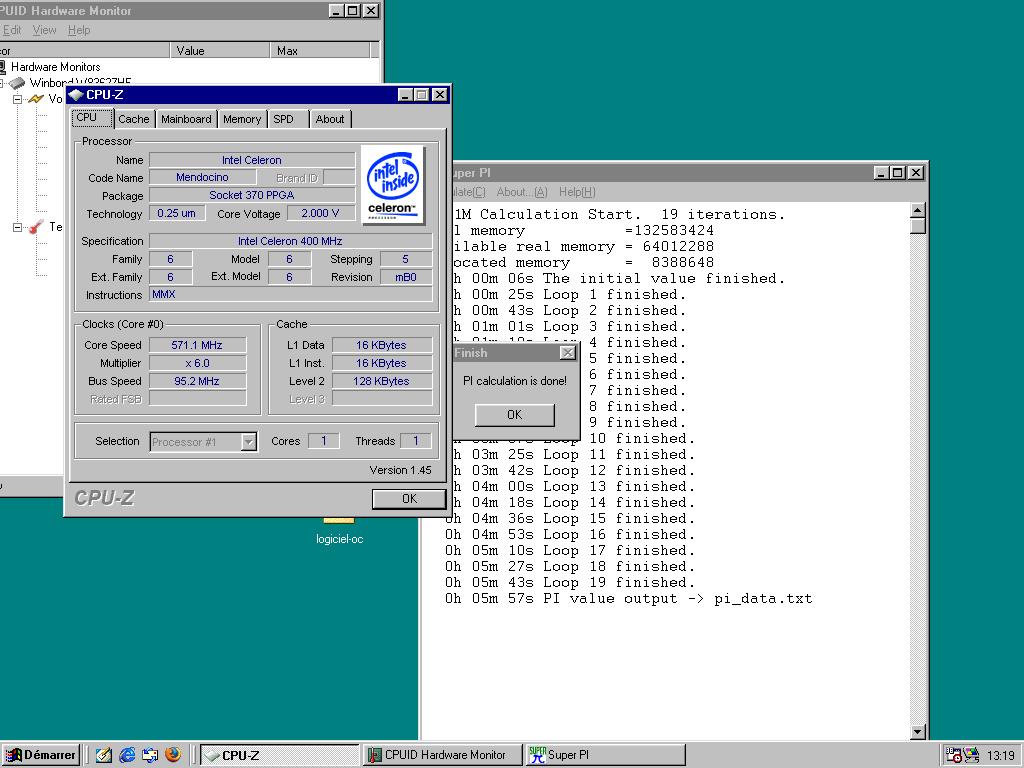Click the CPU-Z title bar icon
1024x768 pixels.
pyautogui.click(x=76, y=95)
